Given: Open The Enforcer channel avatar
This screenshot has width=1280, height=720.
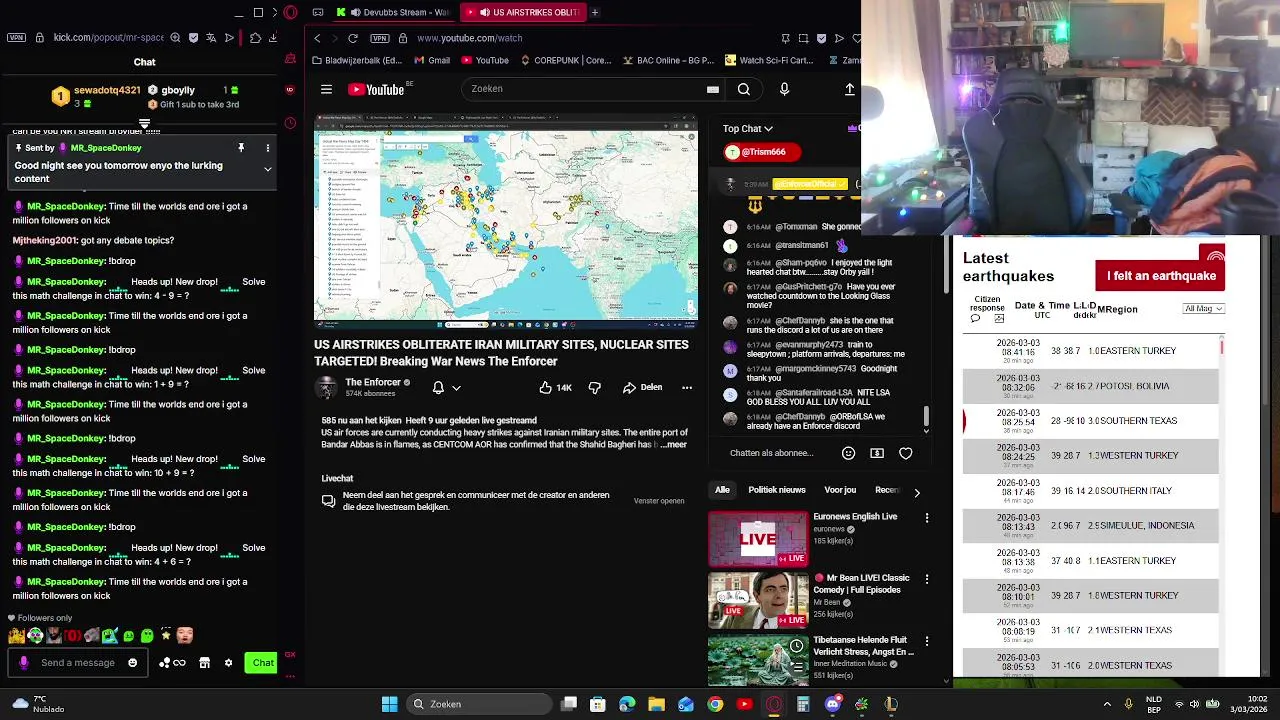Looking at the screenshot, I should [x=326, y=388].
